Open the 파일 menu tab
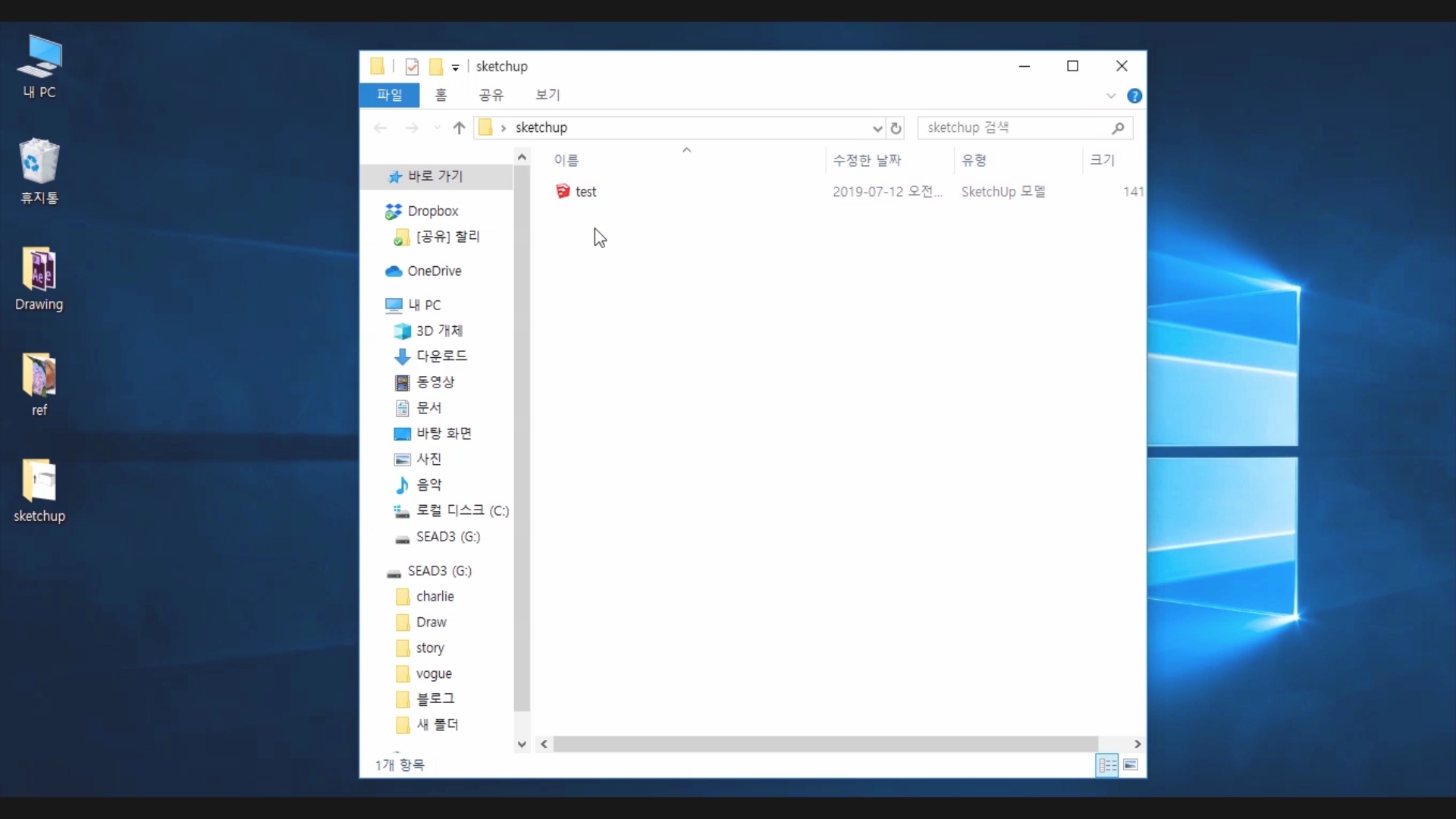This screenshot has height=819, width=1456. click(x=389, y=95)
